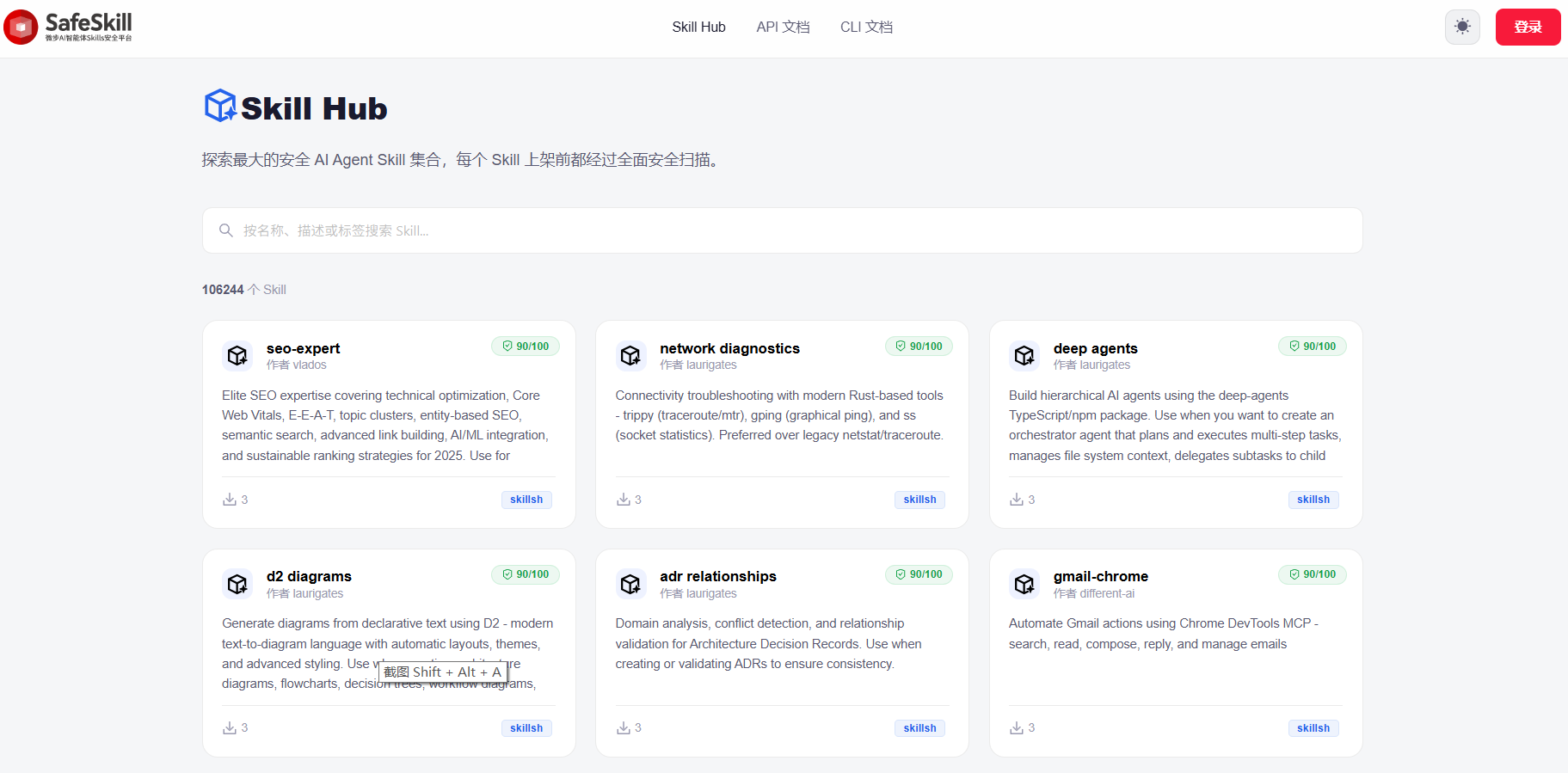This screenshot has height=773, width=1568.
Task: Open the adr relationships skill title
Action: point(718,576)
